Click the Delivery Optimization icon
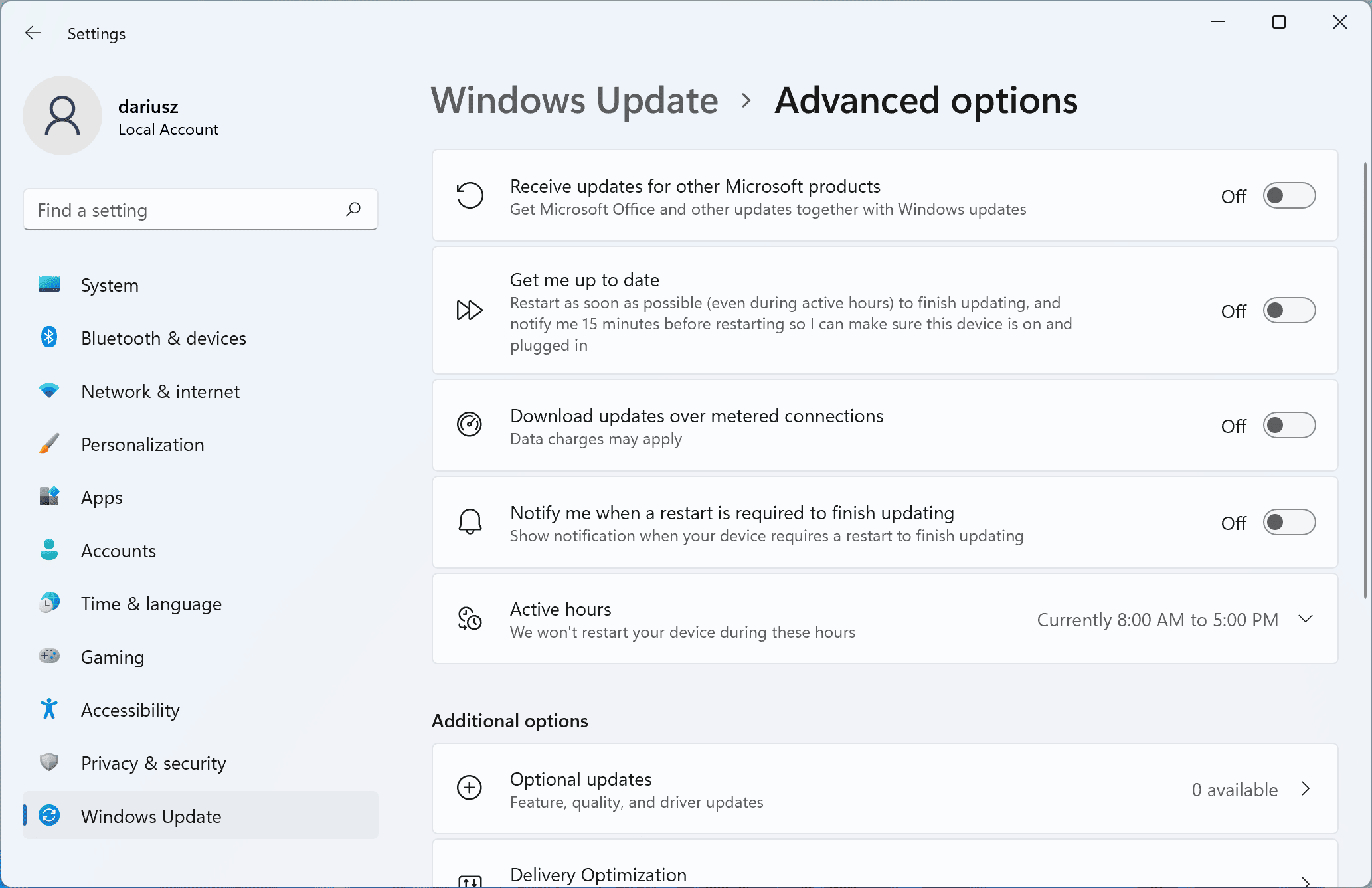1372x888 pixels. point(470,881)
